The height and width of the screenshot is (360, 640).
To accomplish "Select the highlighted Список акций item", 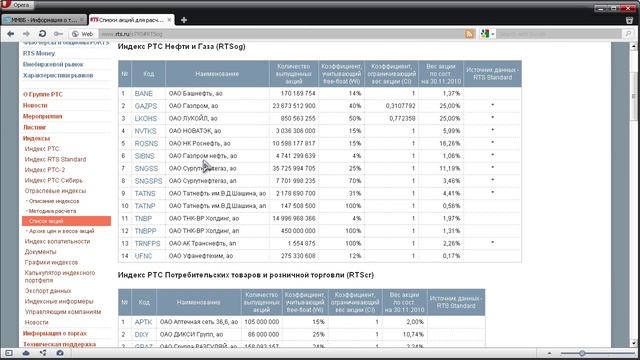I will (67, 221).
